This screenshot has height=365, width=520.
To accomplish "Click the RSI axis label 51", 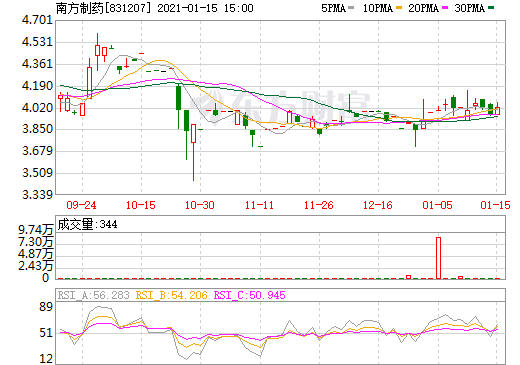I will [x=46, y=333].
